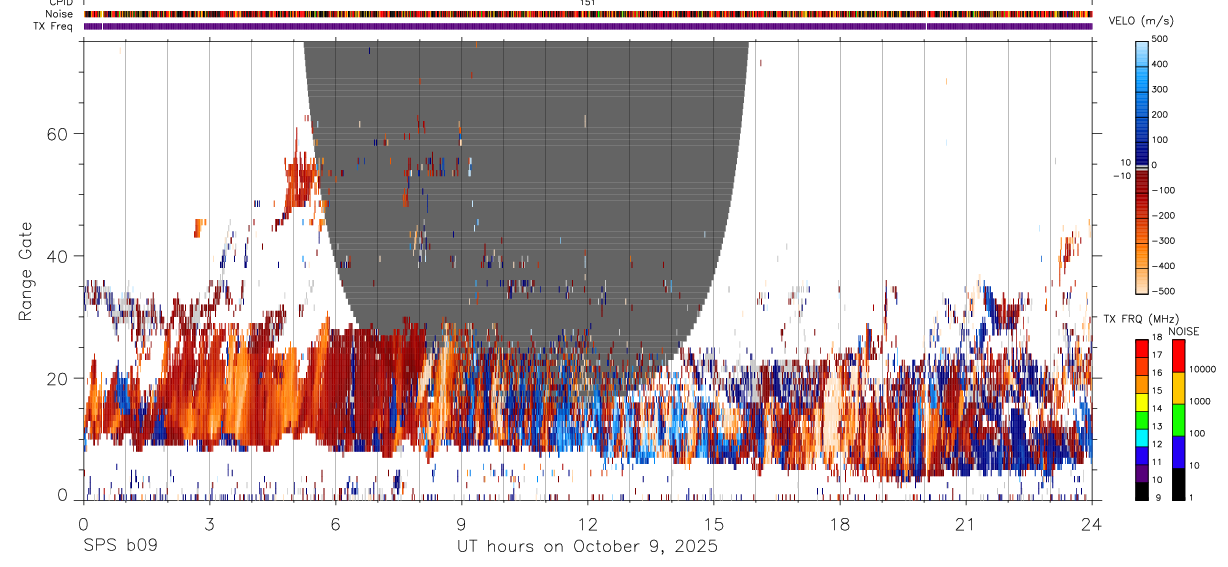Click hour 12 on the UT time axis
Image resolution: width=1228 pixels, height=567 pixels.
pyautogui.click(x=588, y=523)
